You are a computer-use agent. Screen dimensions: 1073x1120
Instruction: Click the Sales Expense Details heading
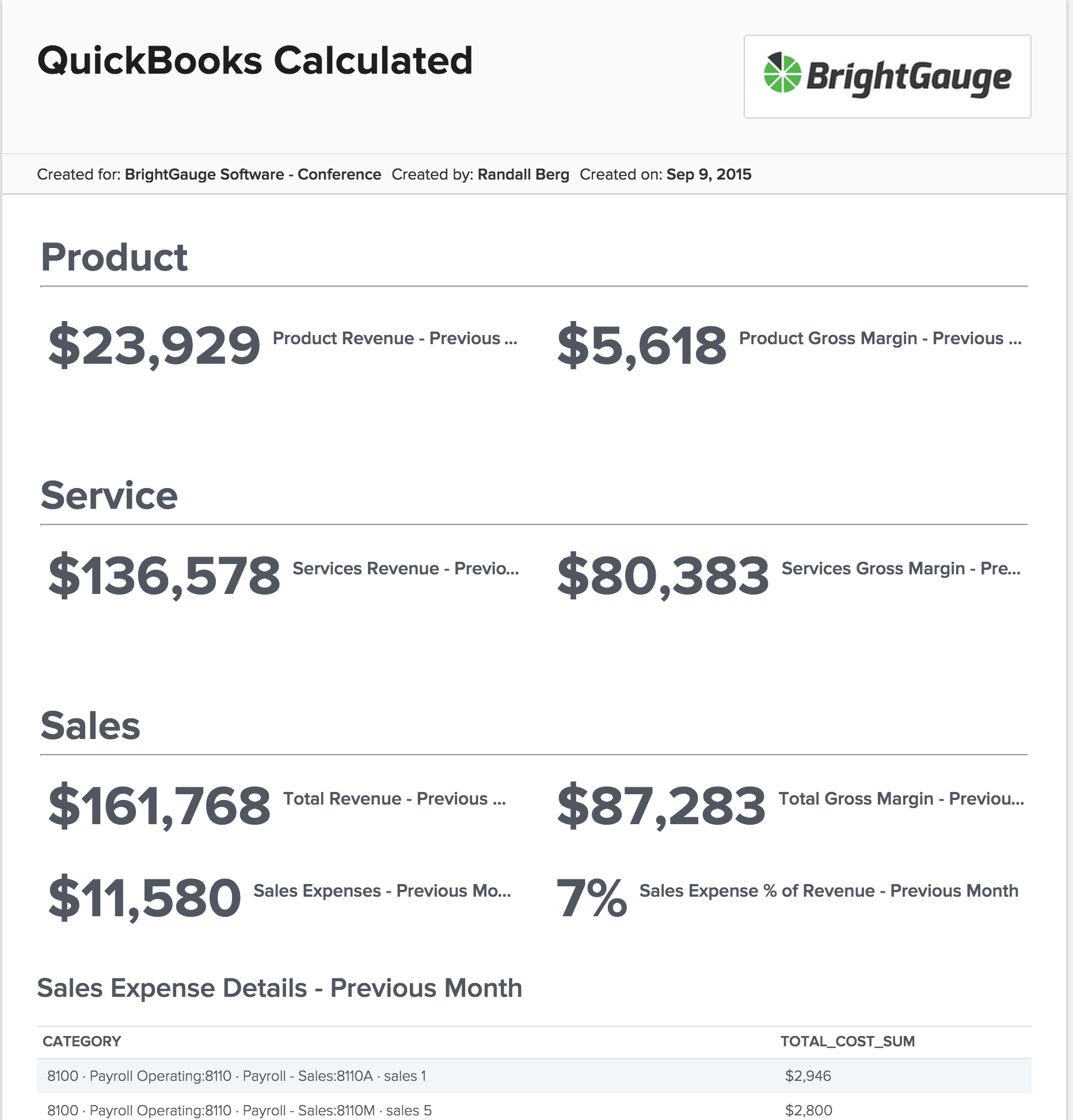[x=280, y=988]
